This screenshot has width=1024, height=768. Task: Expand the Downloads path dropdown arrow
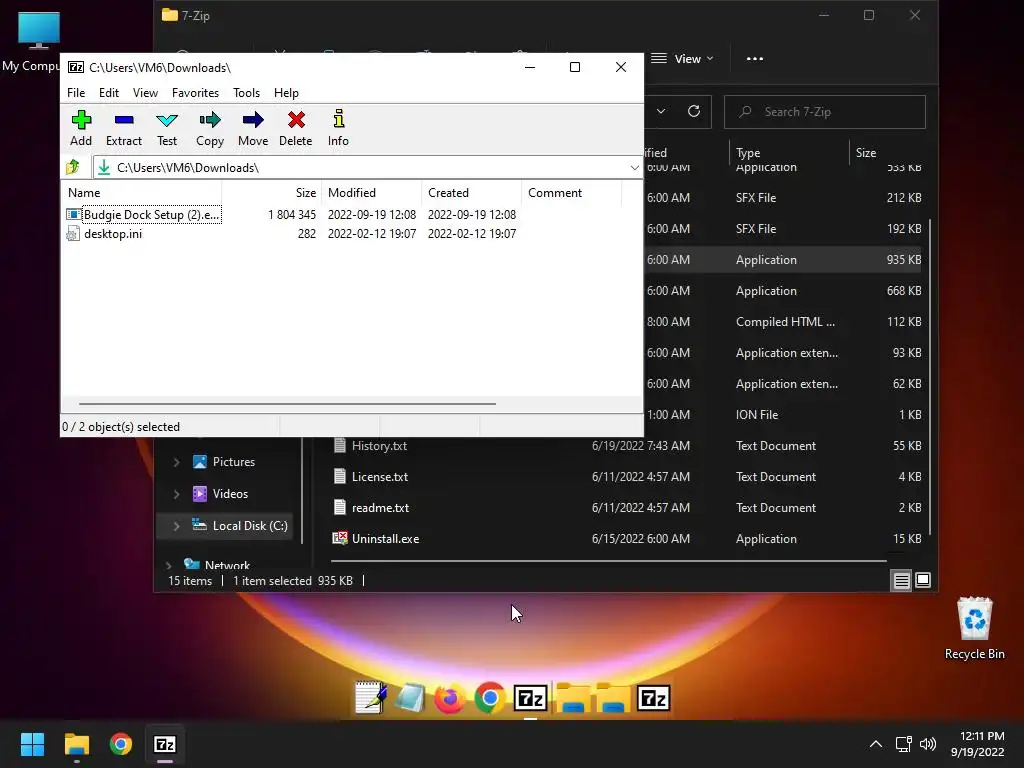click(x=634, y=168)
